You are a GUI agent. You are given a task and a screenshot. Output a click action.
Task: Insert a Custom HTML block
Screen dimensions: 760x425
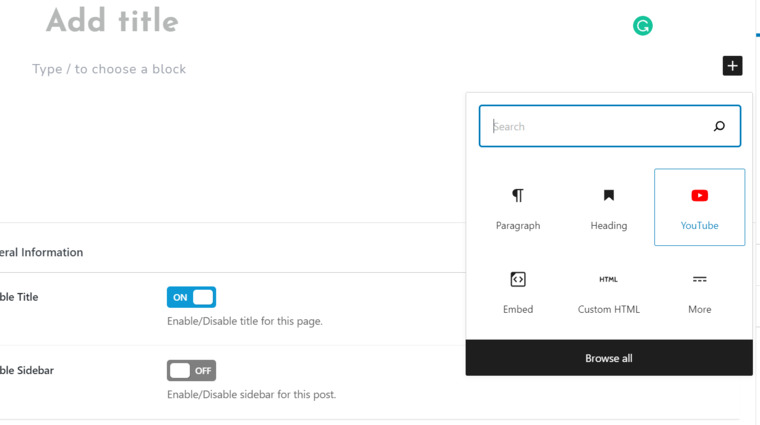(608, 292)
